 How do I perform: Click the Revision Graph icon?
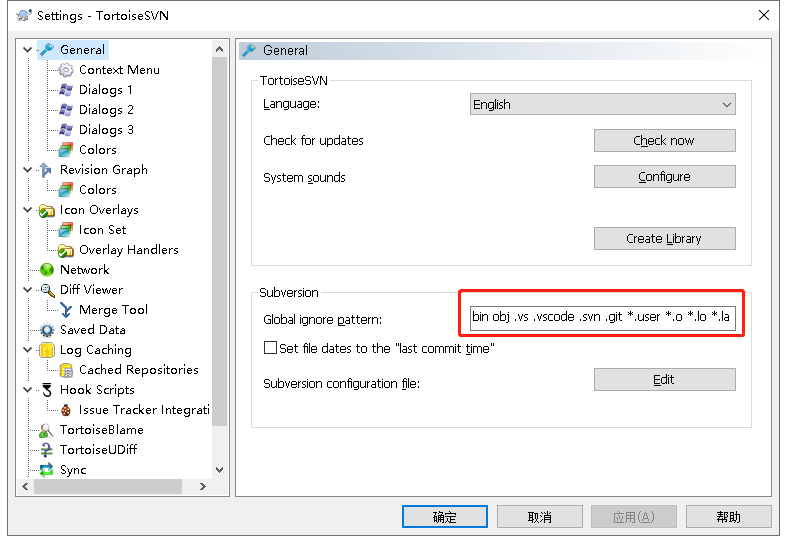pos(46,170)
